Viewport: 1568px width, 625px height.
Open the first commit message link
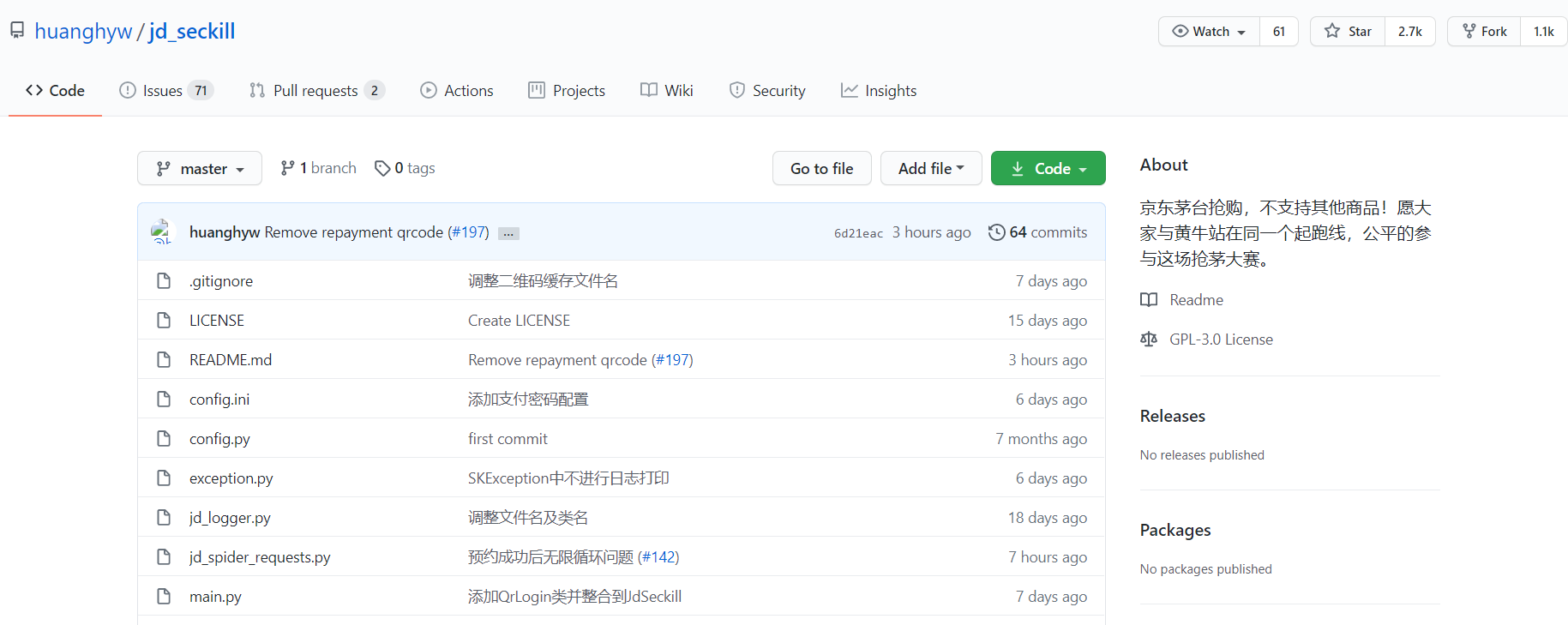[508, 439]
